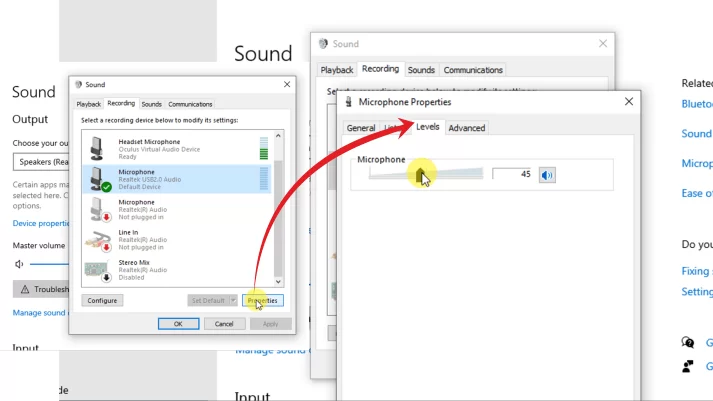Click scroll down arrow in recording device list
This screenshot has height=401, width=713.
pos(278,282)
